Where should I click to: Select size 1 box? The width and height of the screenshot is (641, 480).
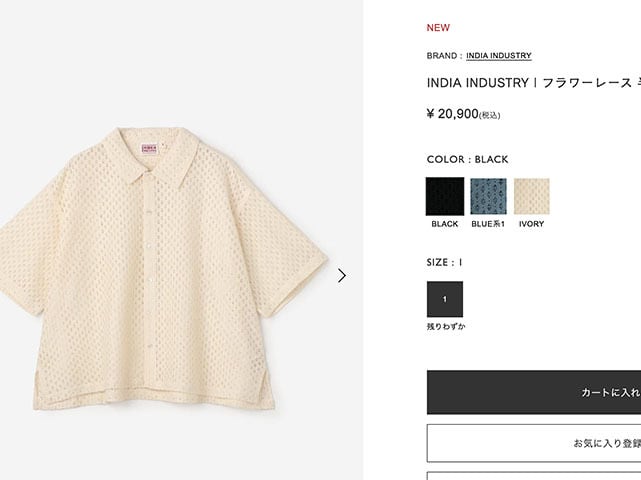tap(445, 299)
